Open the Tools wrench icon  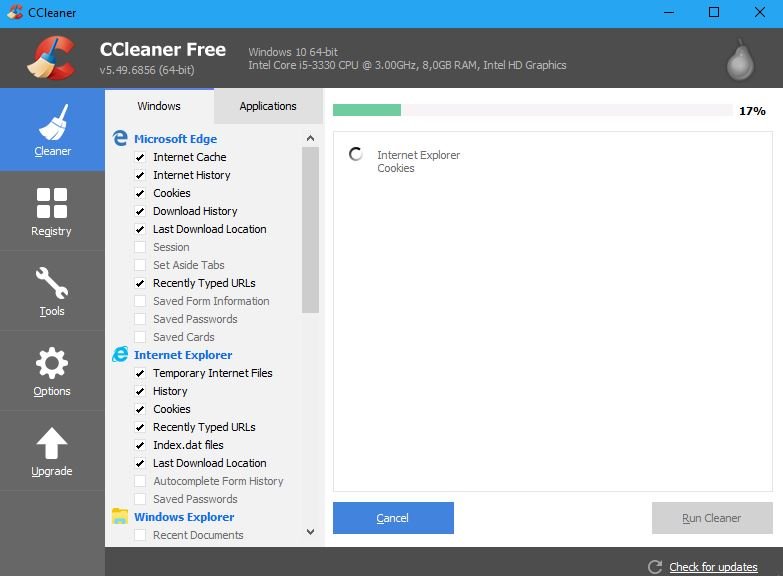point(52,283)
